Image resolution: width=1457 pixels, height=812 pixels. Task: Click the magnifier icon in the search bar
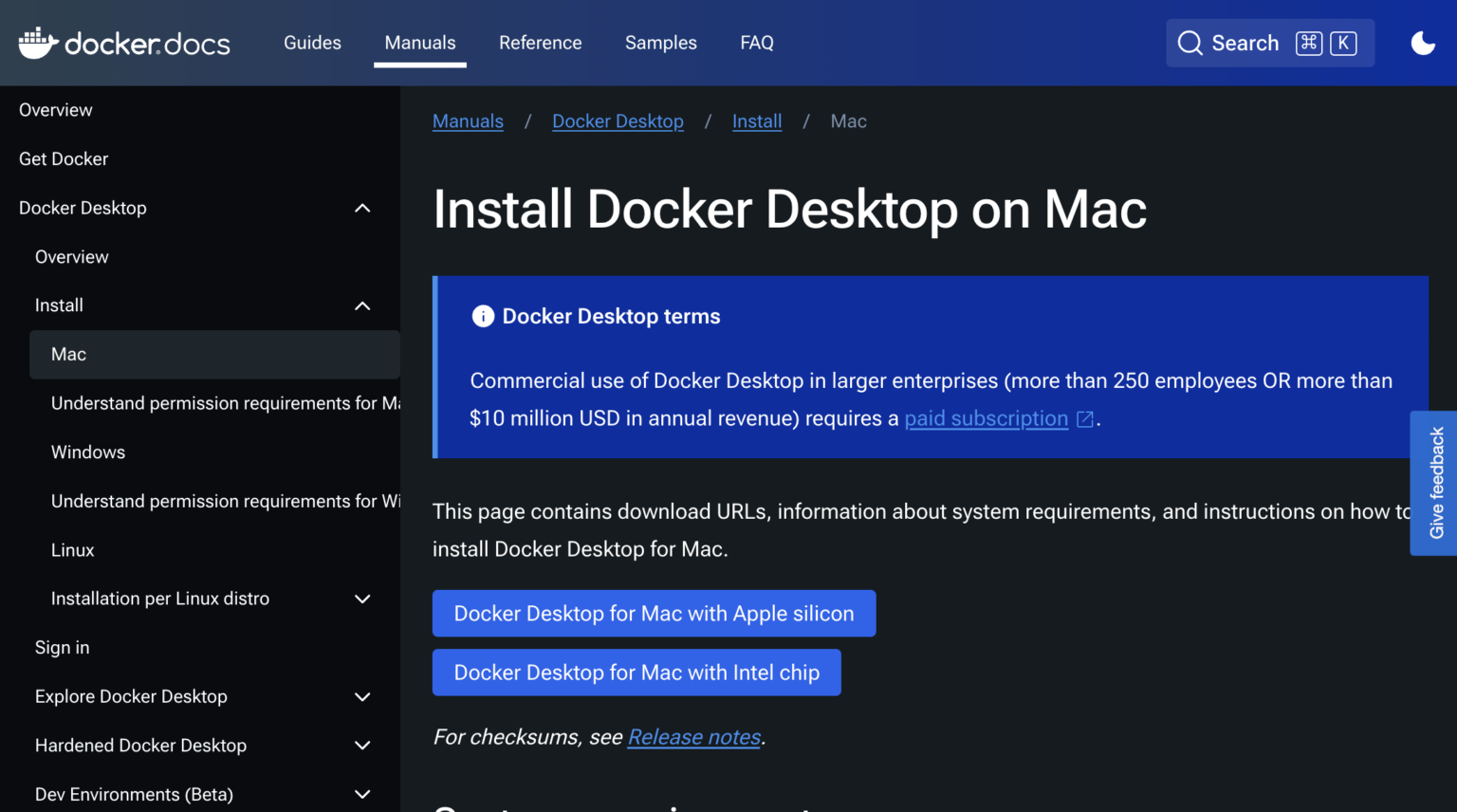(1190, 42)
